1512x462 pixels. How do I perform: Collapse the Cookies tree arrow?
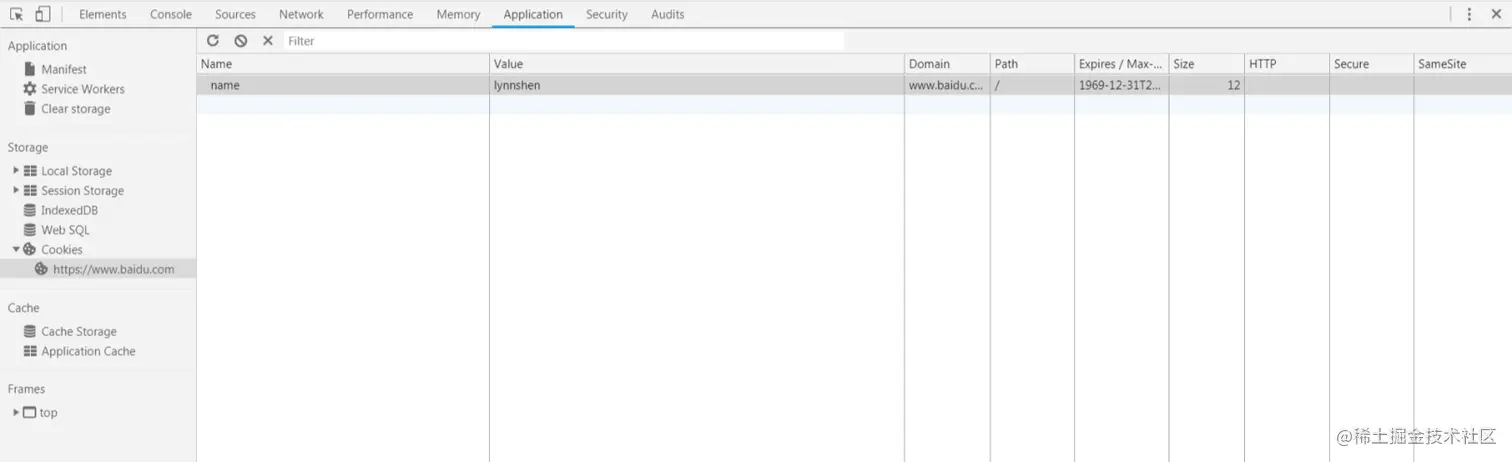tap(16, 249)
